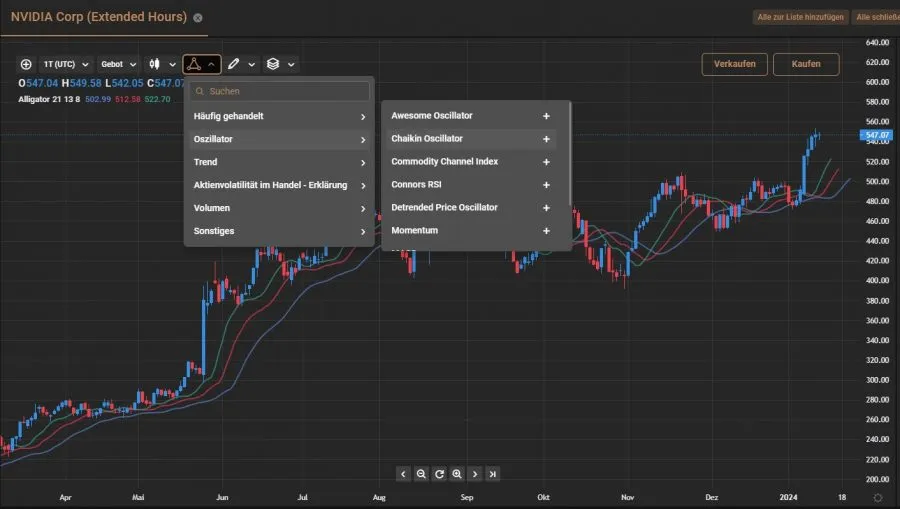This screenshot has width=900, height=509.
Task: Select Connors RSI from oscillator list
Action: click(417, 185)
